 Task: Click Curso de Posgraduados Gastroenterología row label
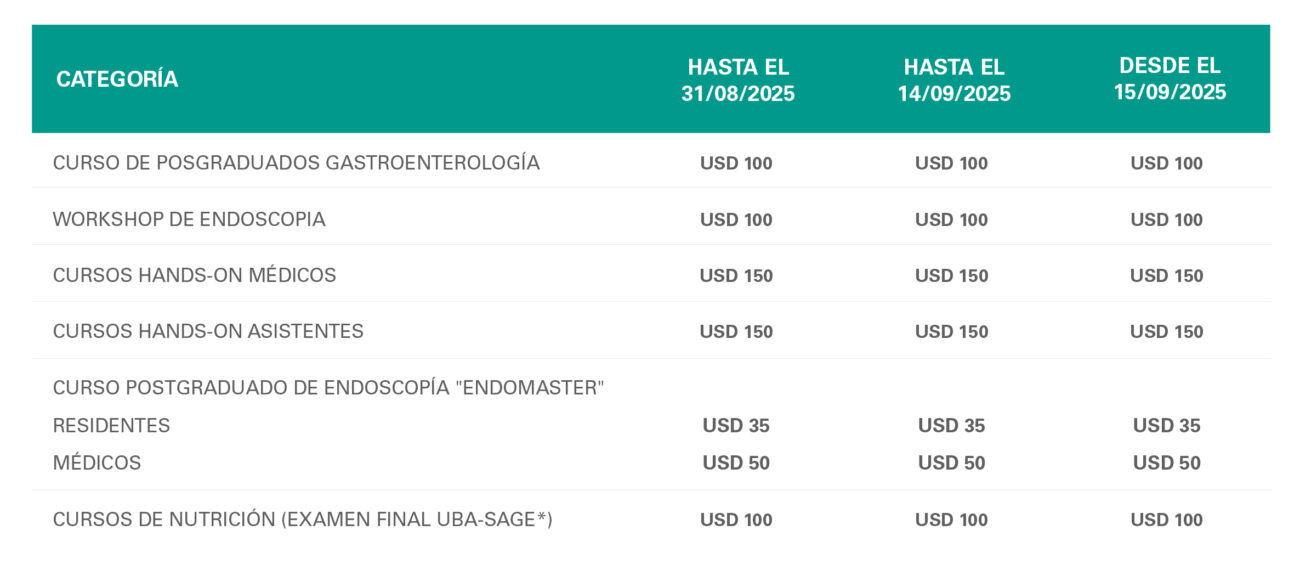[296, 163]
